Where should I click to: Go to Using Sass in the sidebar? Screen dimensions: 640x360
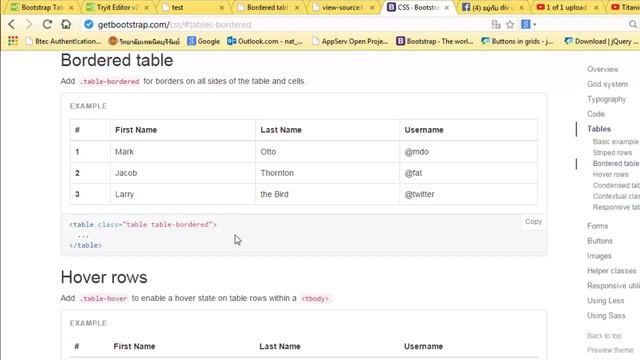pos(606,316)
